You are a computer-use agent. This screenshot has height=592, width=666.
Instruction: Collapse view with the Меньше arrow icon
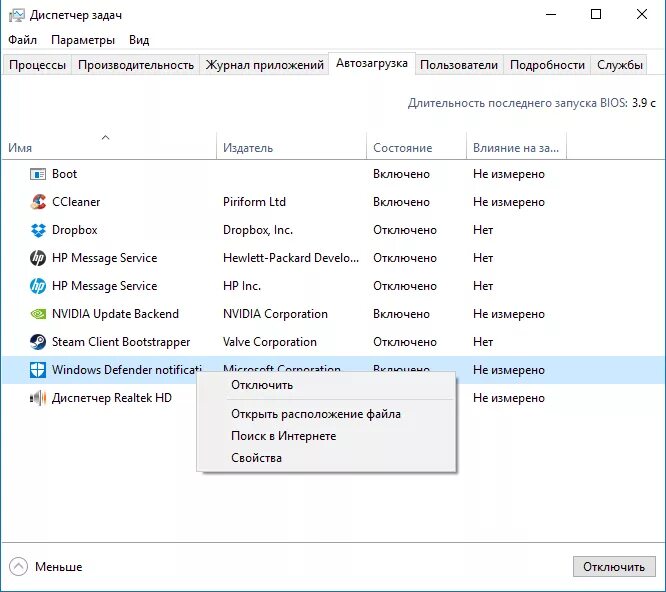coord(18,567)
